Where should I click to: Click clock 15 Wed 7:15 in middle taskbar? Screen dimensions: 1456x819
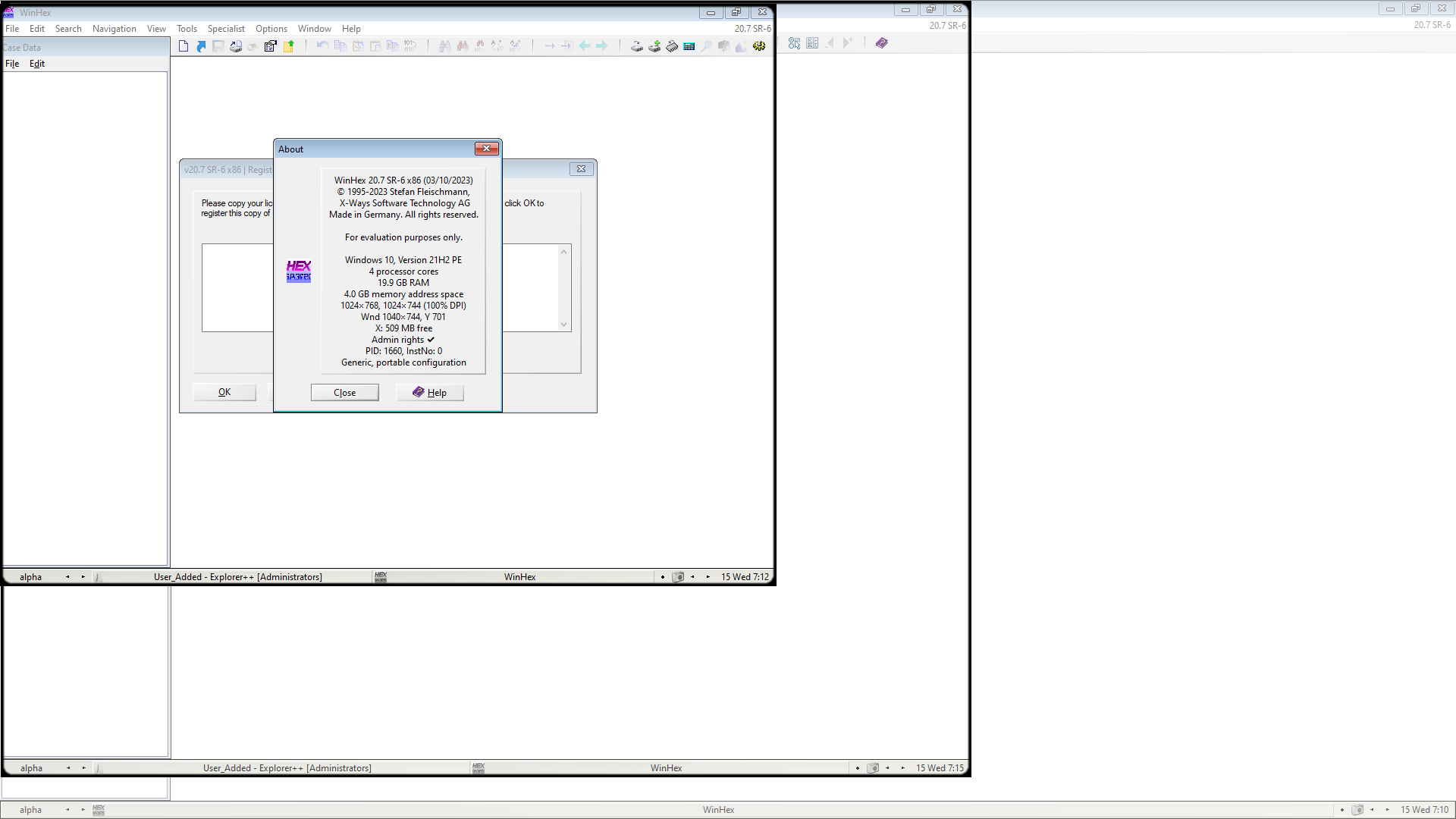pyautogui.click(x=940, y=768)
